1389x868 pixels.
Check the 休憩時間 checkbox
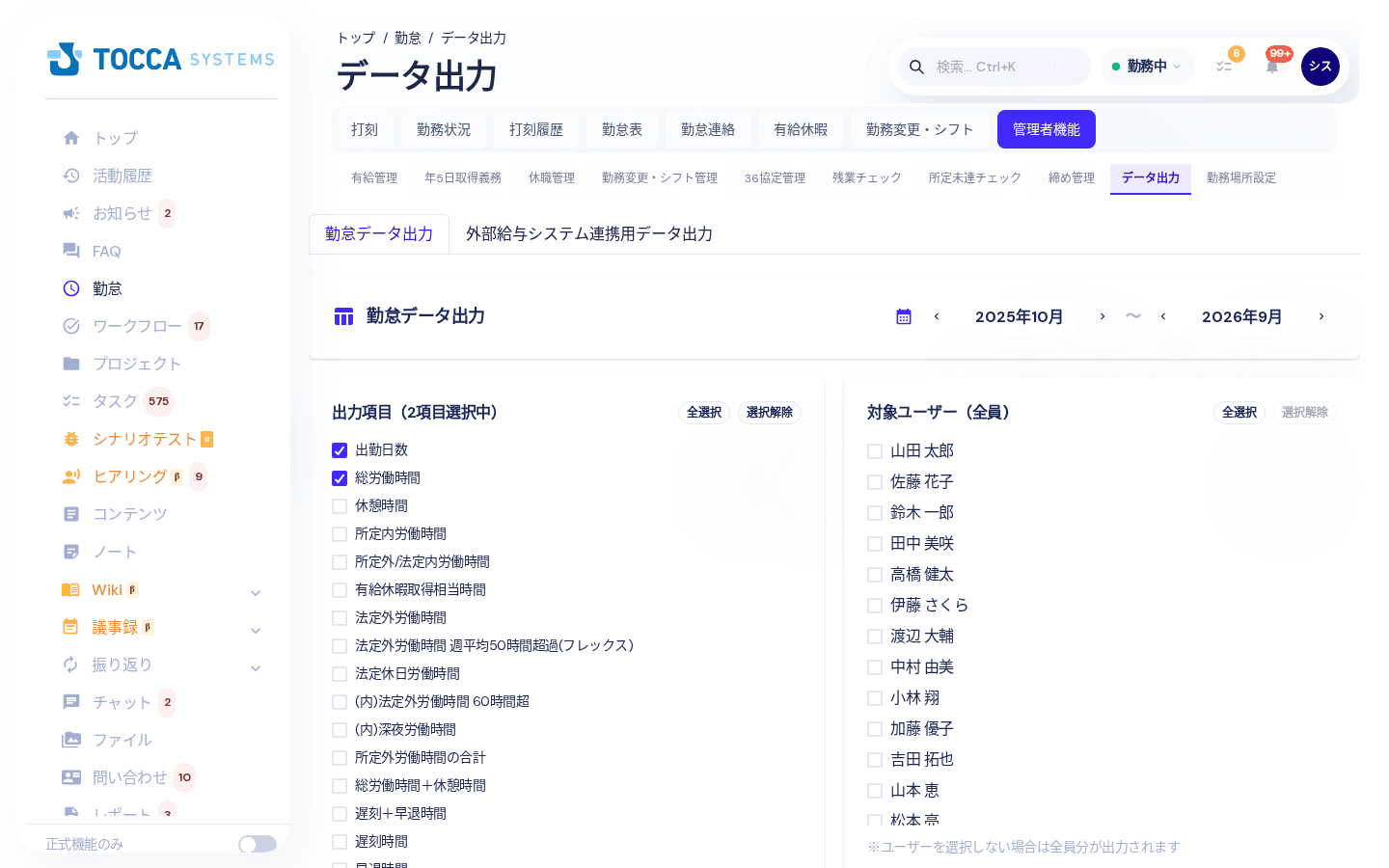coord(340,506)
